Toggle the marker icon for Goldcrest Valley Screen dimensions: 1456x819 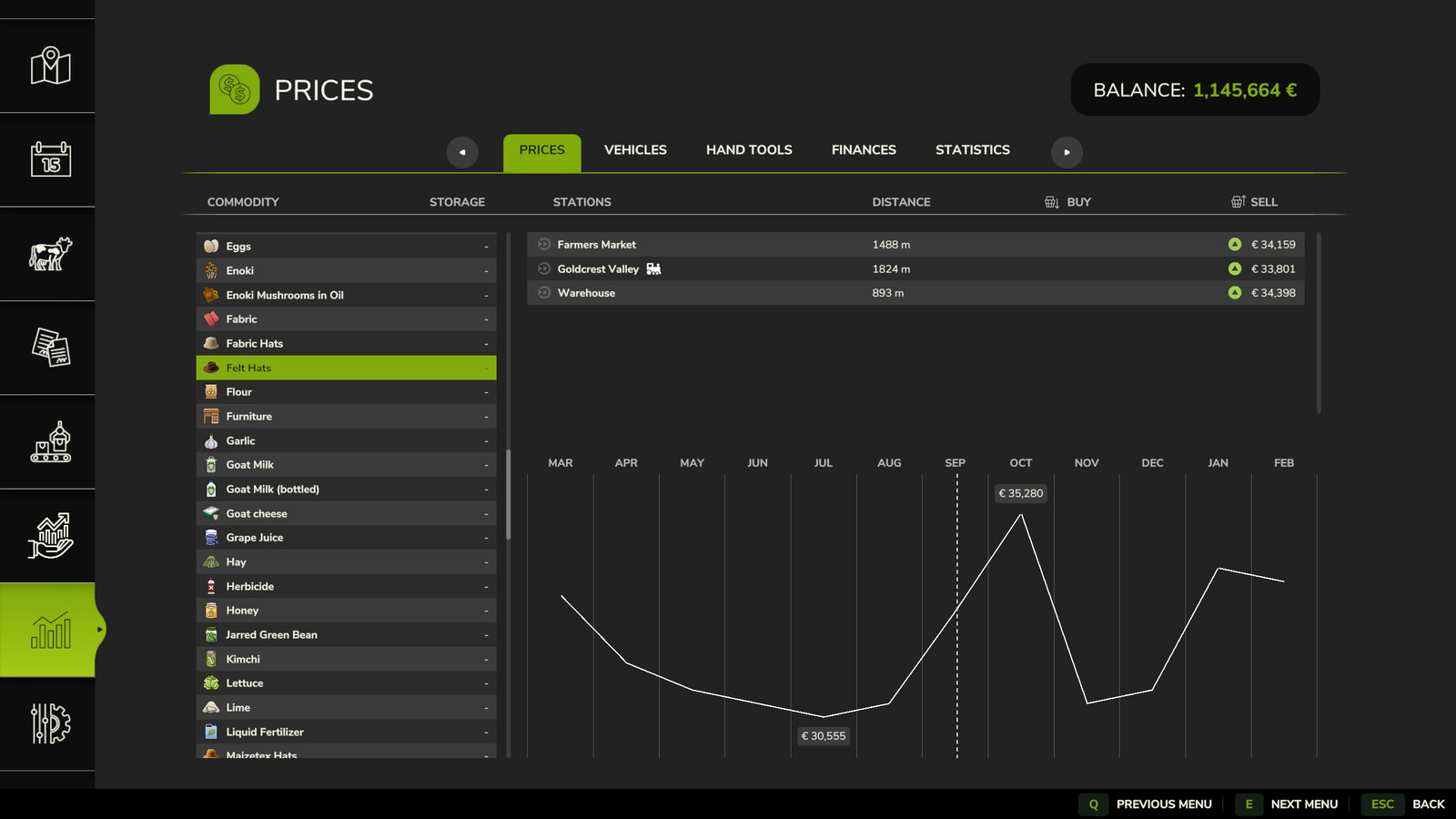pyautogui.click(x=544, y=269)
